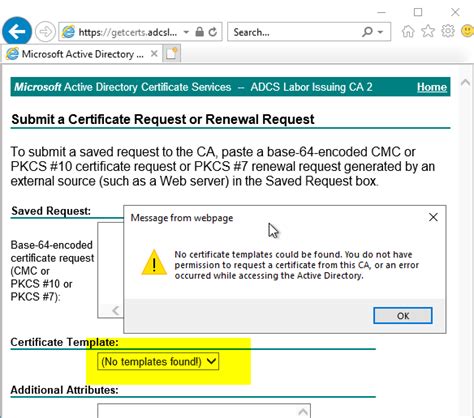Click the magnifying glass search icon
474x418 pixels.
(x=367, y=32)
